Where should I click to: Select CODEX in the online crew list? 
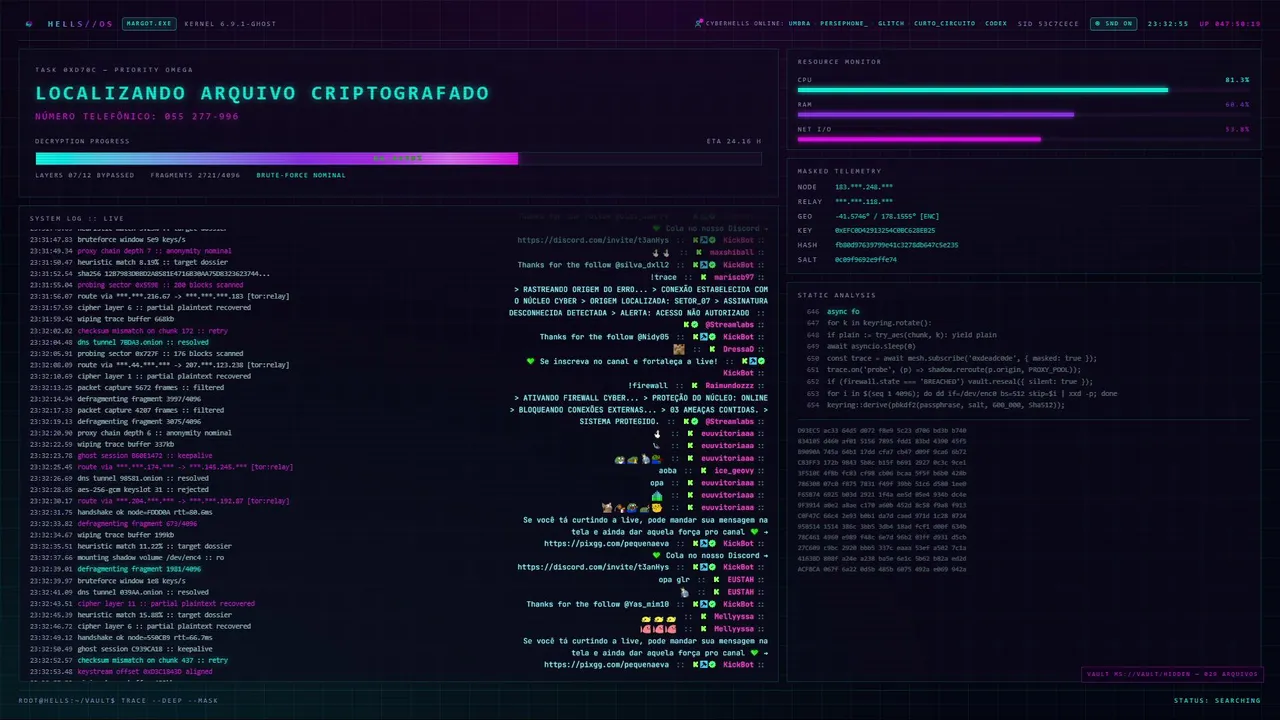coord(996,23)
